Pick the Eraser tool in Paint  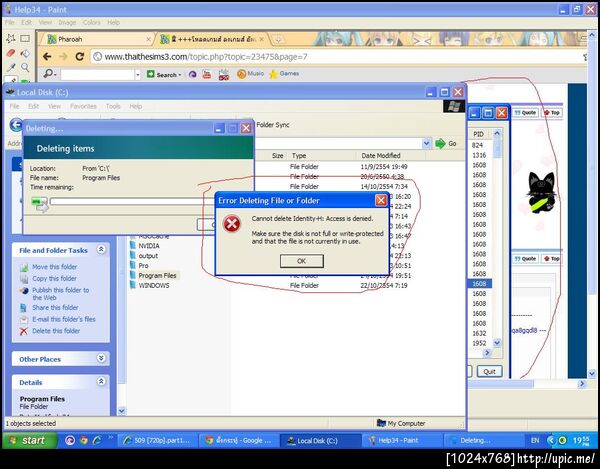(11, 53)
